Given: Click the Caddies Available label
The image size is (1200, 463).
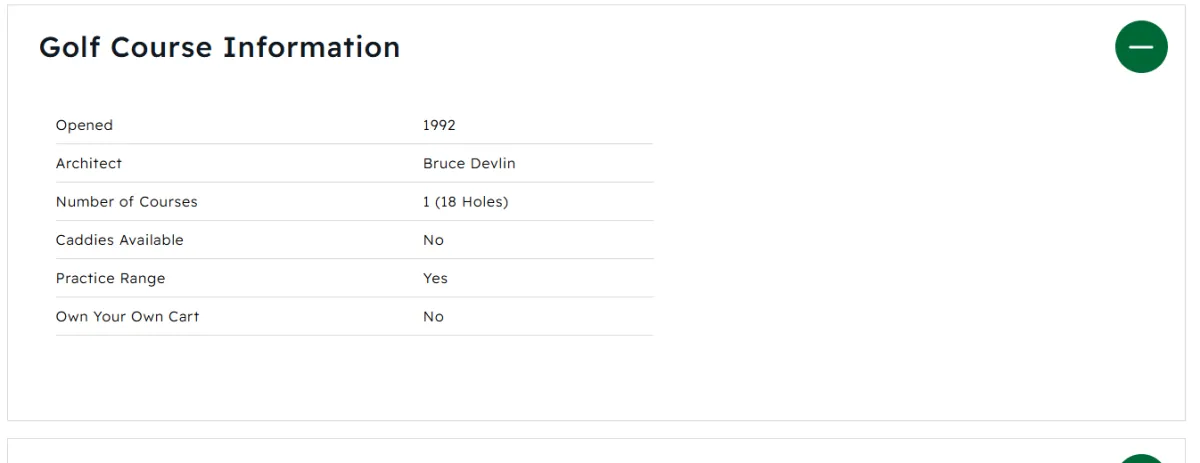Looking at the screenshot, I should pos(120,240).
